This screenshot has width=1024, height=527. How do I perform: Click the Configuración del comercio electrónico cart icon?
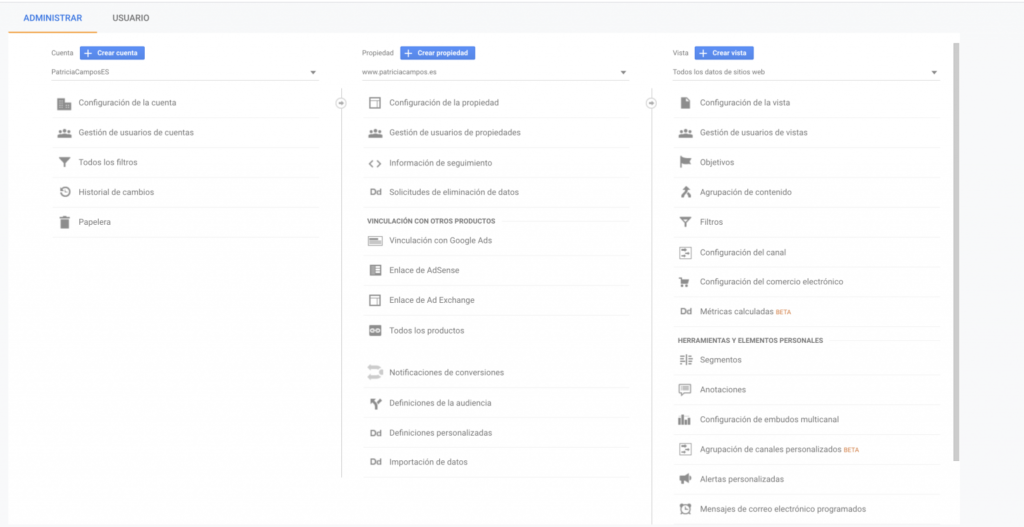point(685,282)
